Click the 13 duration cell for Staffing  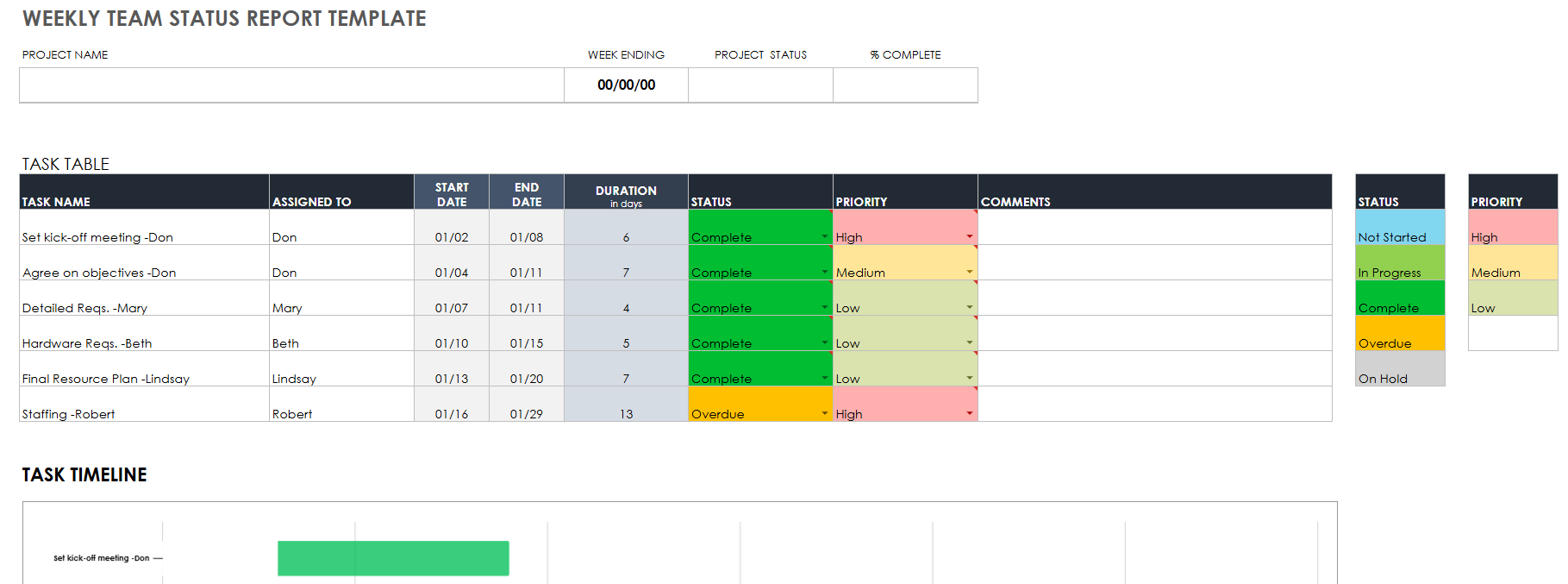626,405
